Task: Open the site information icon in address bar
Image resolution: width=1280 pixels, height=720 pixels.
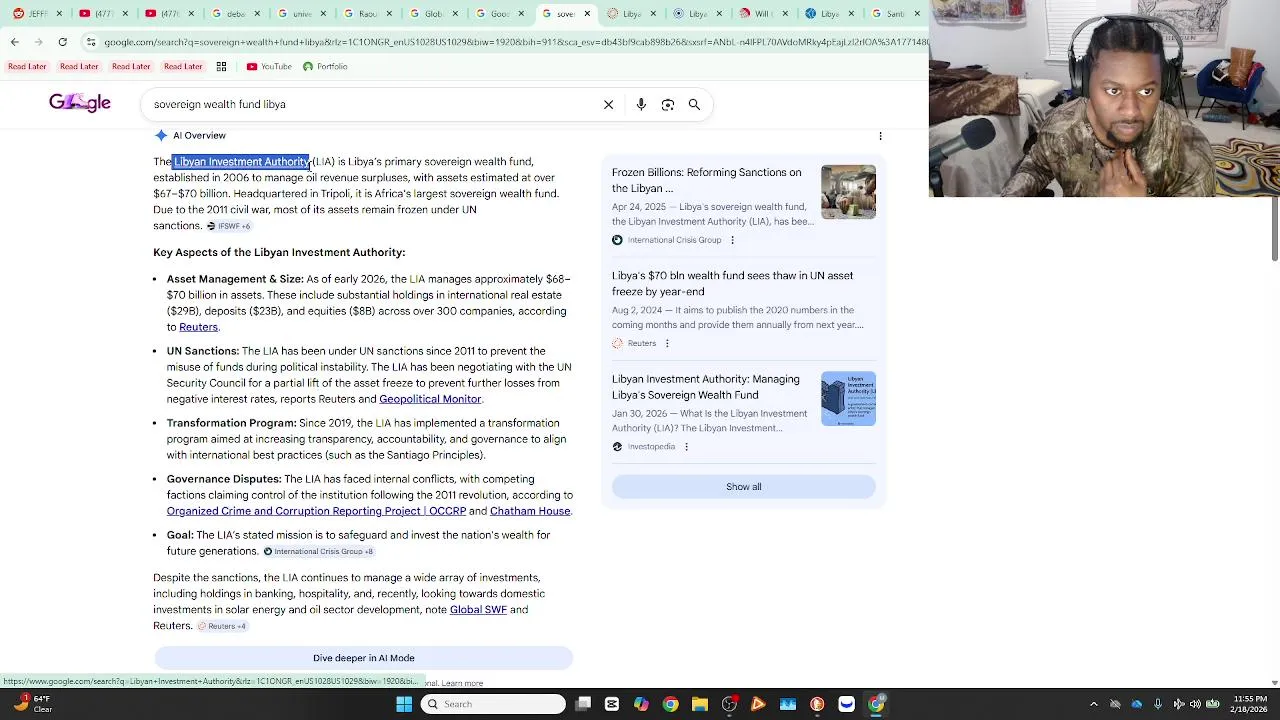Action: pyautogui.click(x=91, y=42)
